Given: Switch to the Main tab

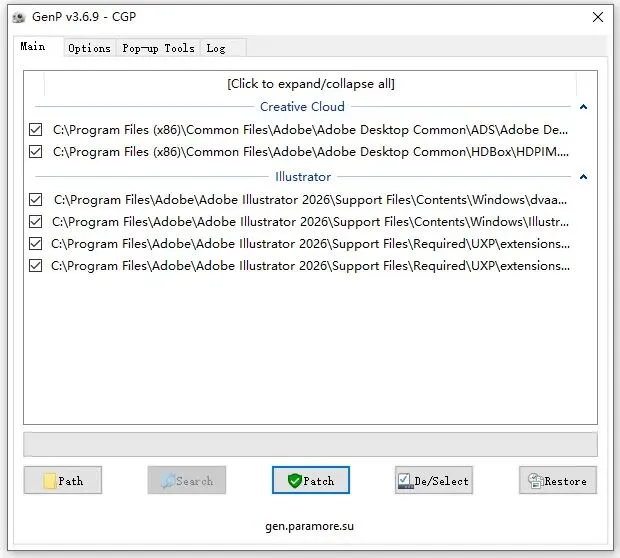Looking at the screenshot, I should [x=38, y=46].
